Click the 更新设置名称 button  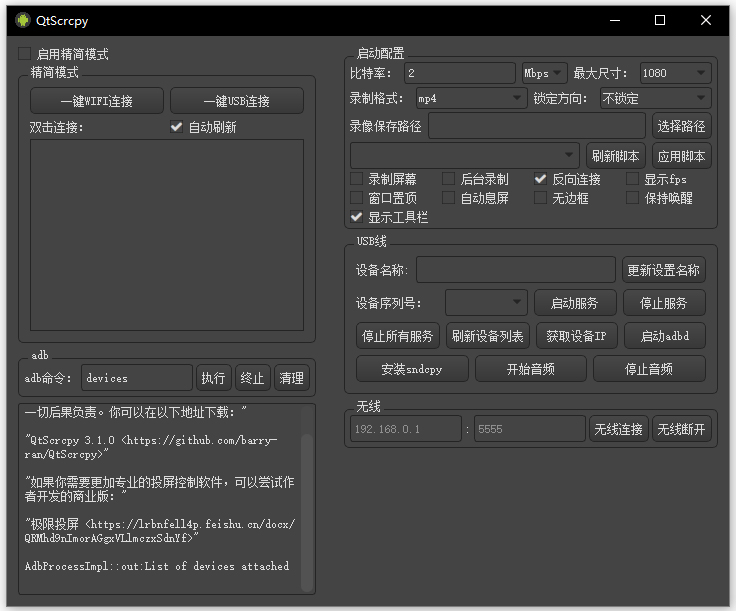[664, 270]
